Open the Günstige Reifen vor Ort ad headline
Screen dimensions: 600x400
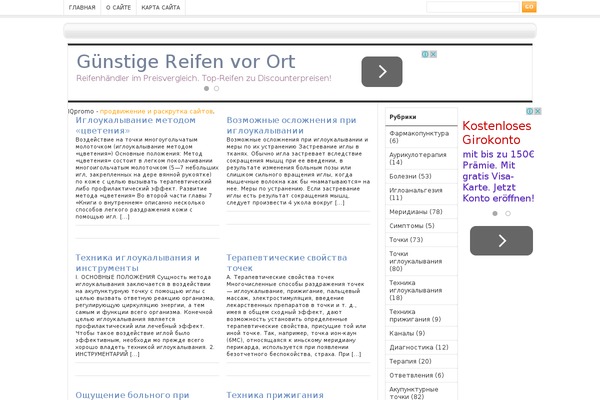[186, 62]
